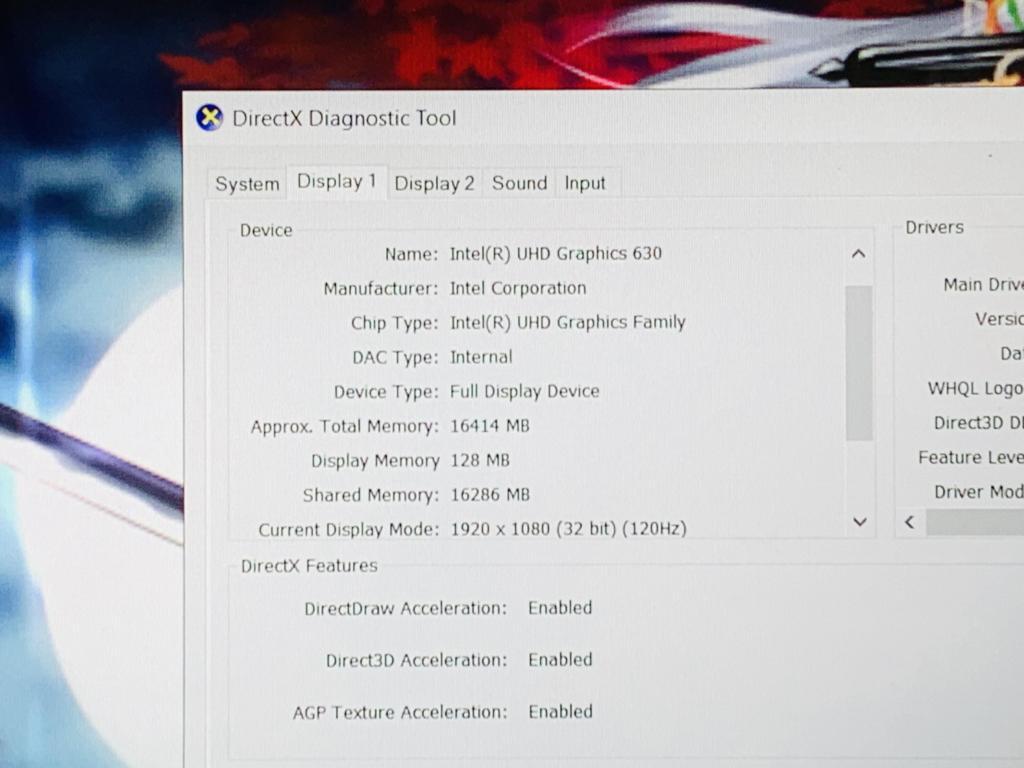
Task: Click the 'Chip Type:' label
Action: [x=394, y=323]
